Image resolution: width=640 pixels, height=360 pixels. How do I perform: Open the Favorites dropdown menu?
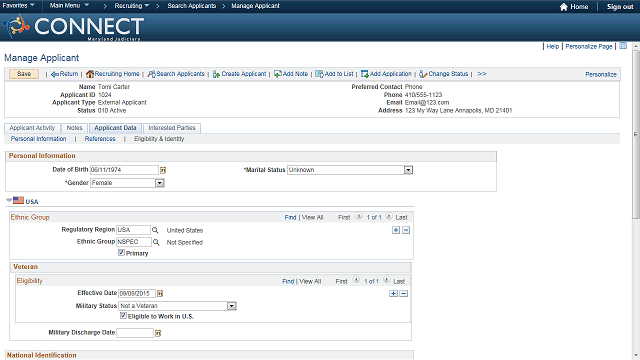point(18,5)
